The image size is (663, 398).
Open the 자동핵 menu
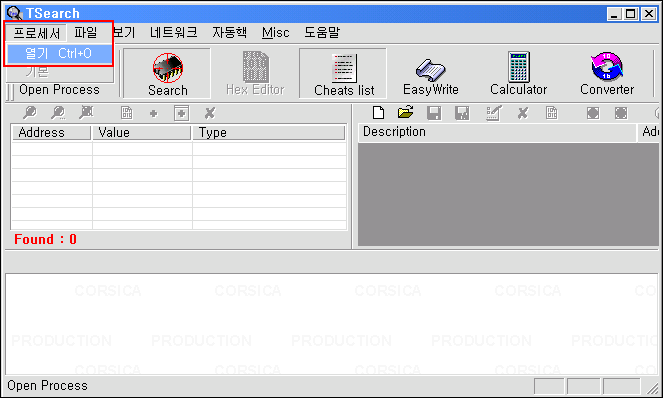[230, 33]
